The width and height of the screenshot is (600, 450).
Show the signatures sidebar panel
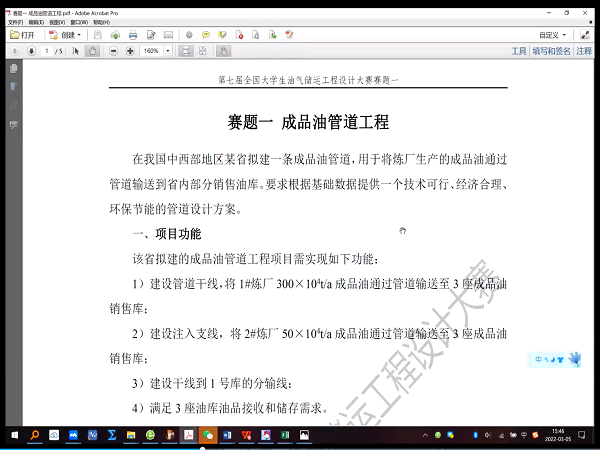click(x=14, y=124)
